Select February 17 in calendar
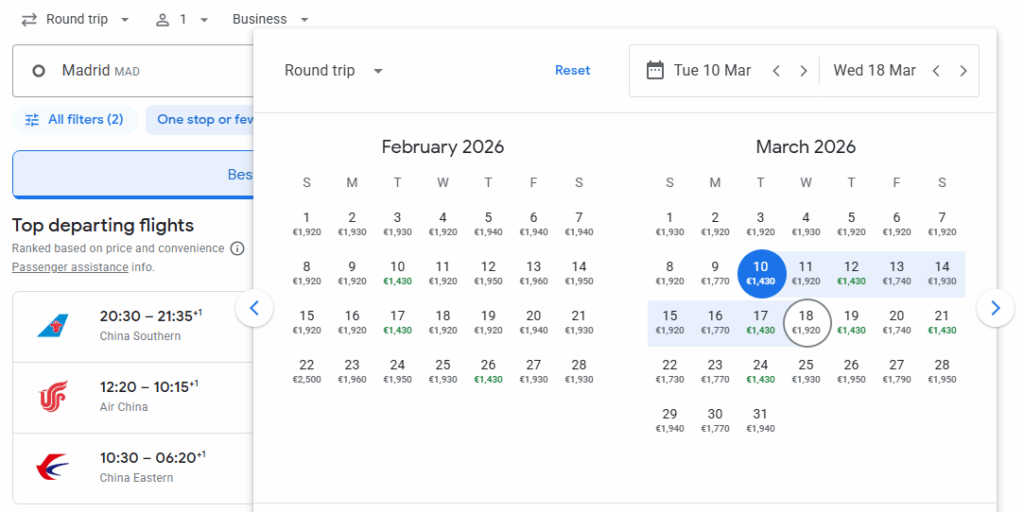1024x512 pixels. pyautogui.click(x=398, y=323)
